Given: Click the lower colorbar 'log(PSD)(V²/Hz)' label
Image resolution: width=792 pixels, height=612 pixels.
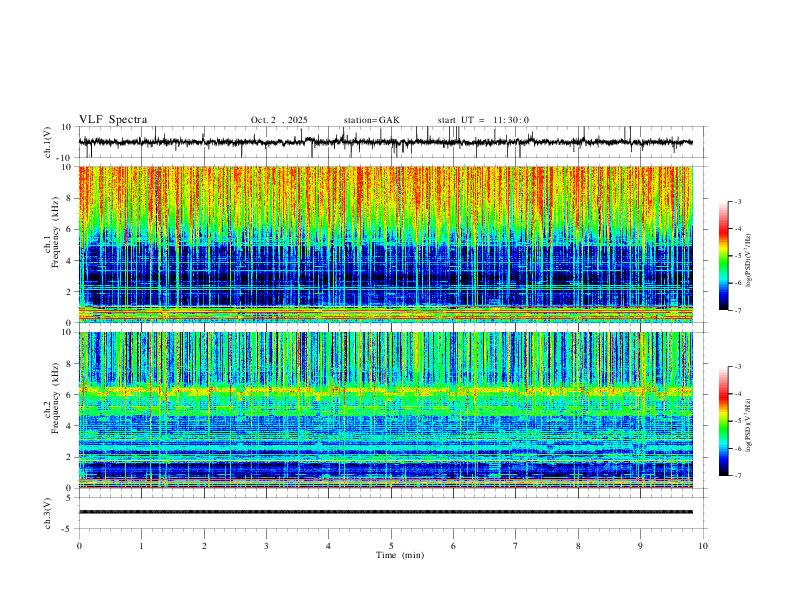Looking at the screenshot, I should click(x=748, y=425).
